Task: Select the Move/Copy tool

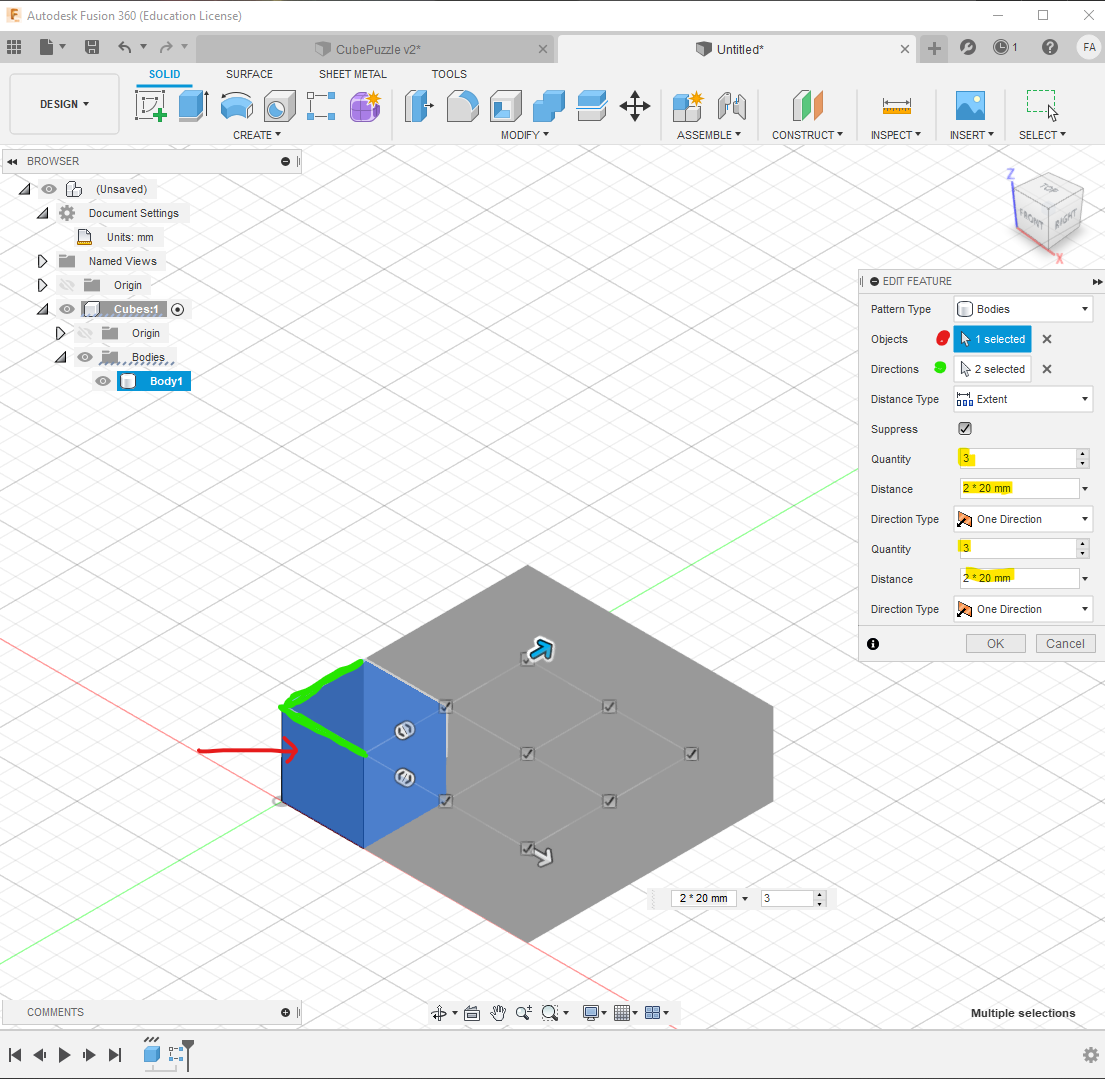Action: coord(633,105)
